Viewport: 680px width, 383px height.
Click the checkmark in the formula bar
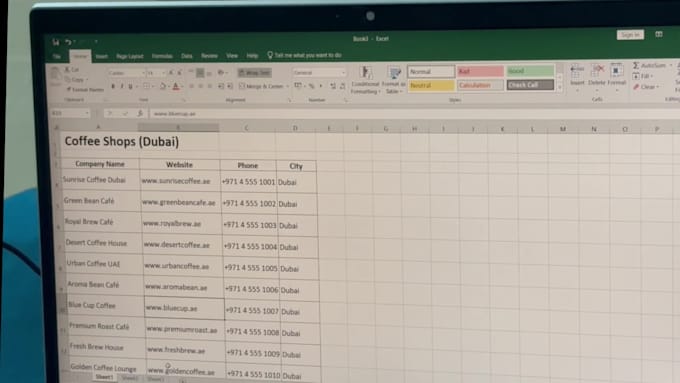pyautogui.click(x=125, y=114)
